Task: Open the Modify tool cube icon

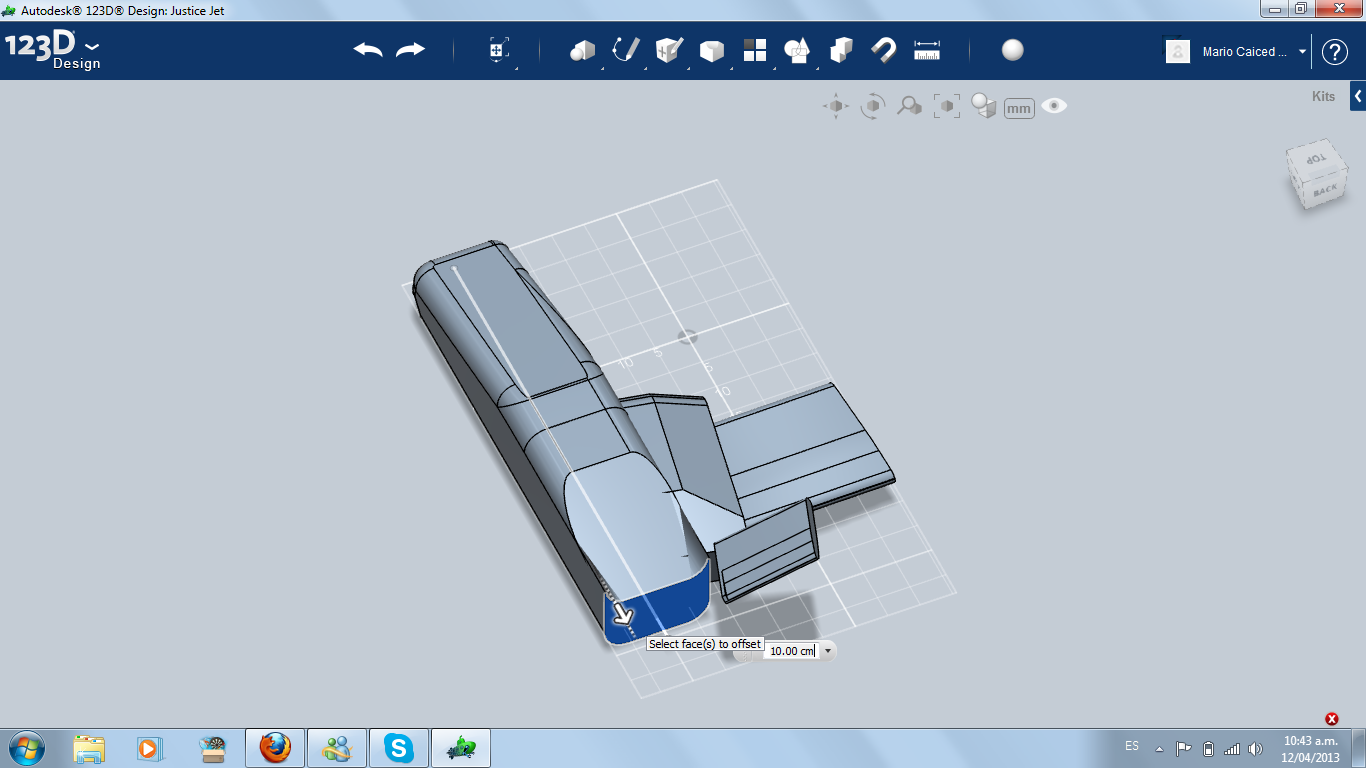Action: (x=712, y=50)
